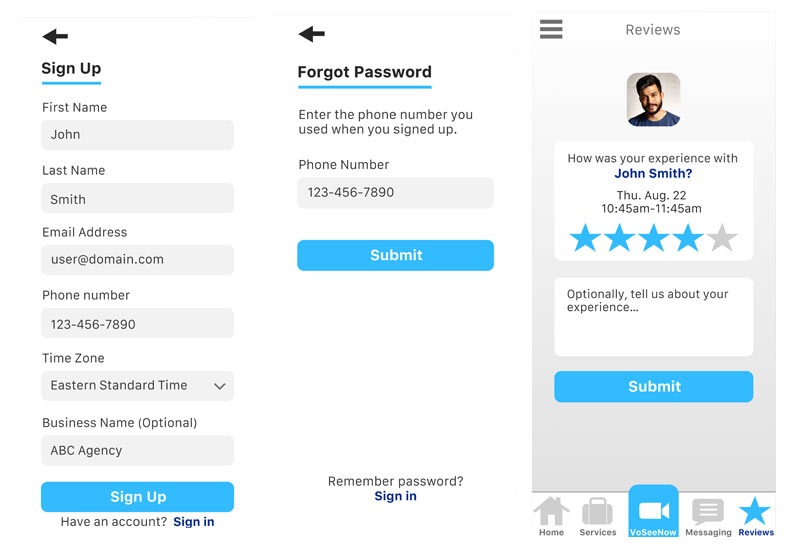Open Services briefcase tab
This screenshot has height=546, width=800.
click(597, 516)
